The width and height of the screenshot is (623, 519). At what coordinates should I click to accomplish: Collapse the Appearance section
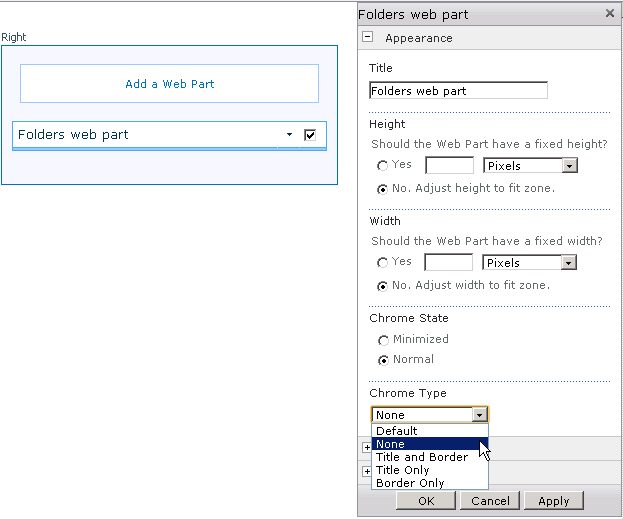click(368, 38)
